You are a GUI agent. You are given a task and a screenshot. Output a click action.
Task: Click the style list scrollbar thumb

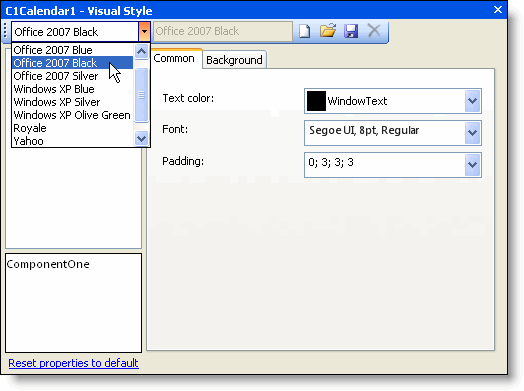point(142,95)
